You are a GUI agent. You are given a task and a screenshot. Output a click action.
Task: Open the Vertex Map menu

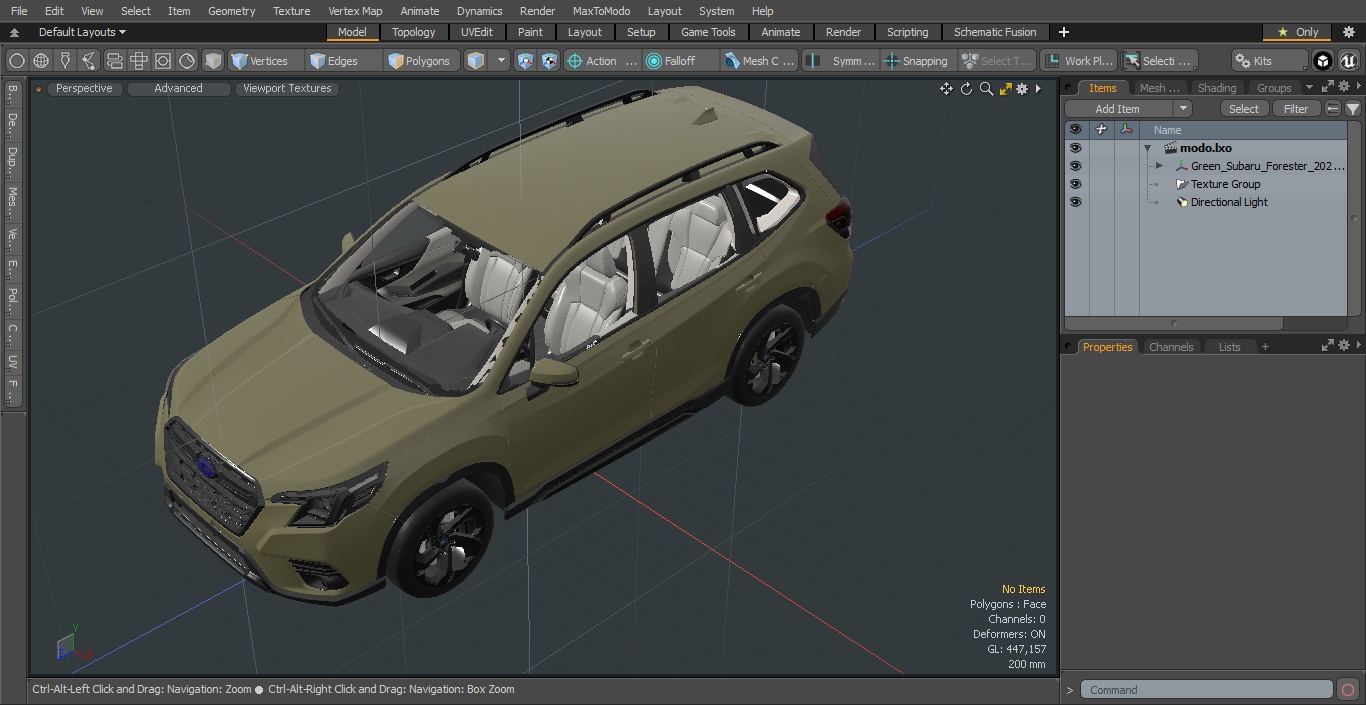click(355, 11)
